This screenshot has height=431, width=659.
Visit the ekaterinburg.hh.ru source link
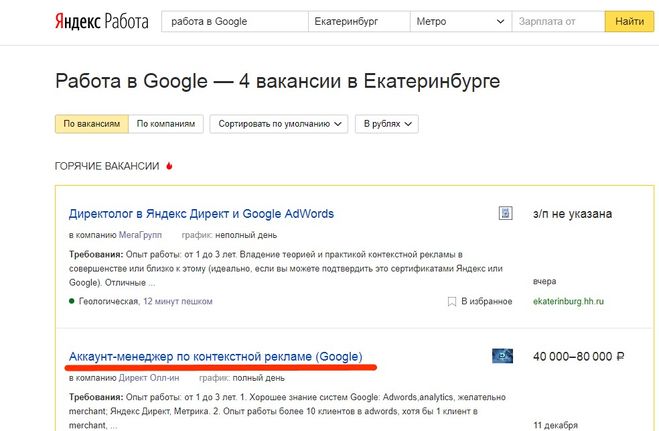(569, 301)
